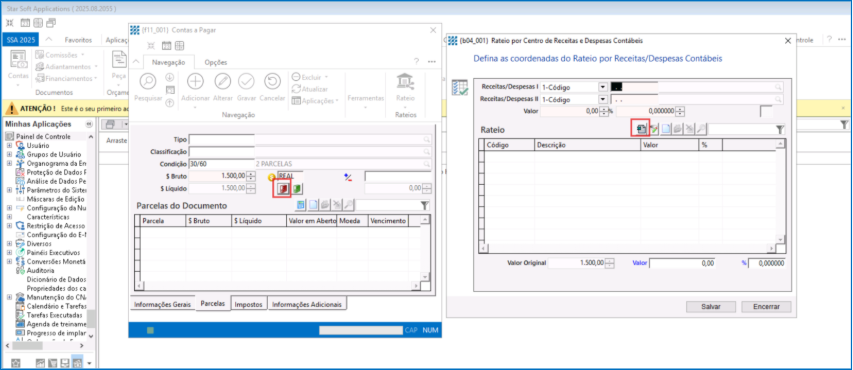This screenshot has height=370, width=853.
Task: Click the green check edit icon in Rateio toolbar
Action: pos(654,129)
